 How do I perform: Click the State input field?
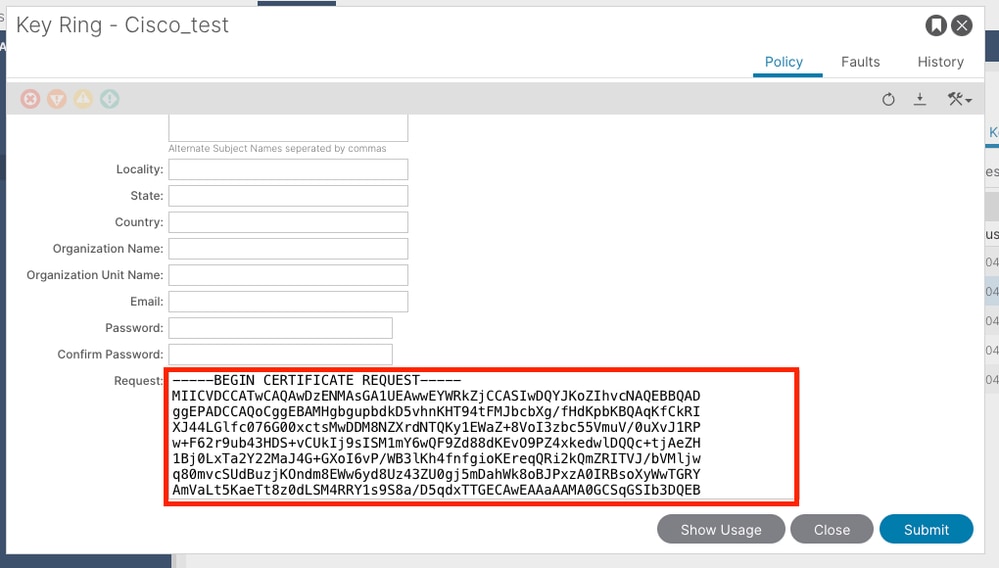(288, 196)
